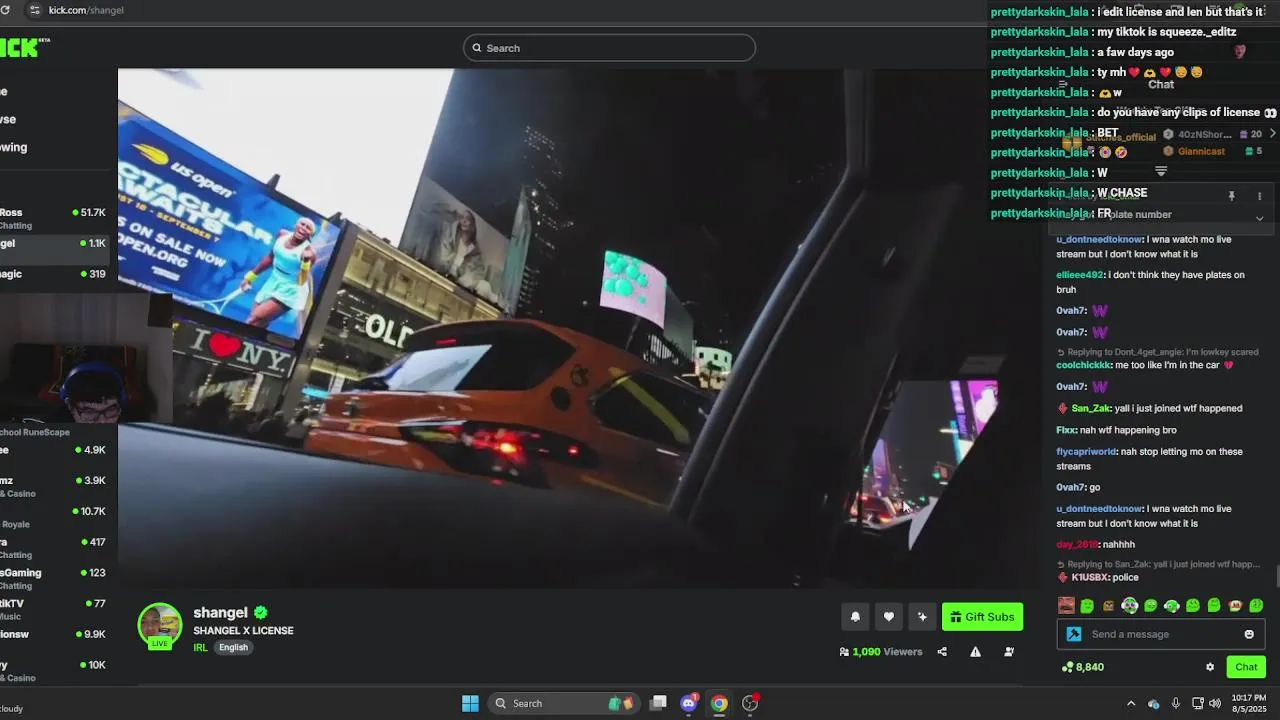Open sidebar channel with 77 viewers

tap(53, 609)
